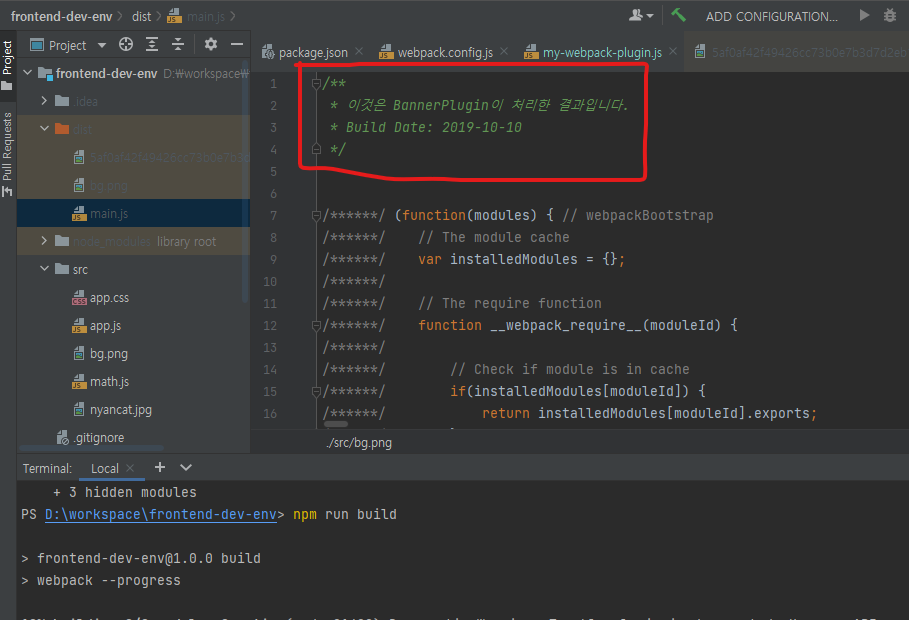
Task: Click Select Opened File target icon
Action: point(126,44)
